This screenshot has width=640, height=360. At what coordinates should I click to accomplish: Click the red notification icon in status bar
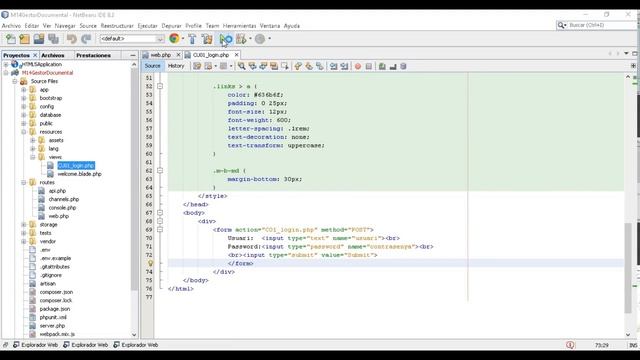(x=570, y=345)
